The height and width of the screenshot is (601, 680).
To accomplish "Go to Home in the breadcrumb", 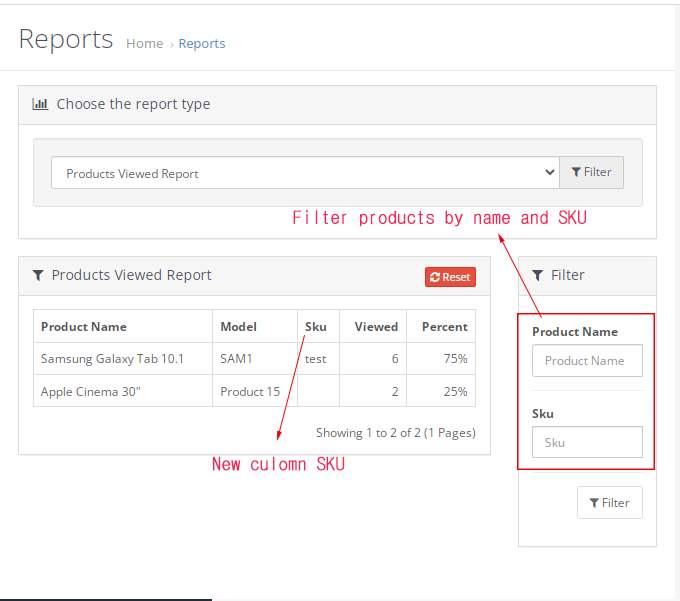I will [144, 44].
